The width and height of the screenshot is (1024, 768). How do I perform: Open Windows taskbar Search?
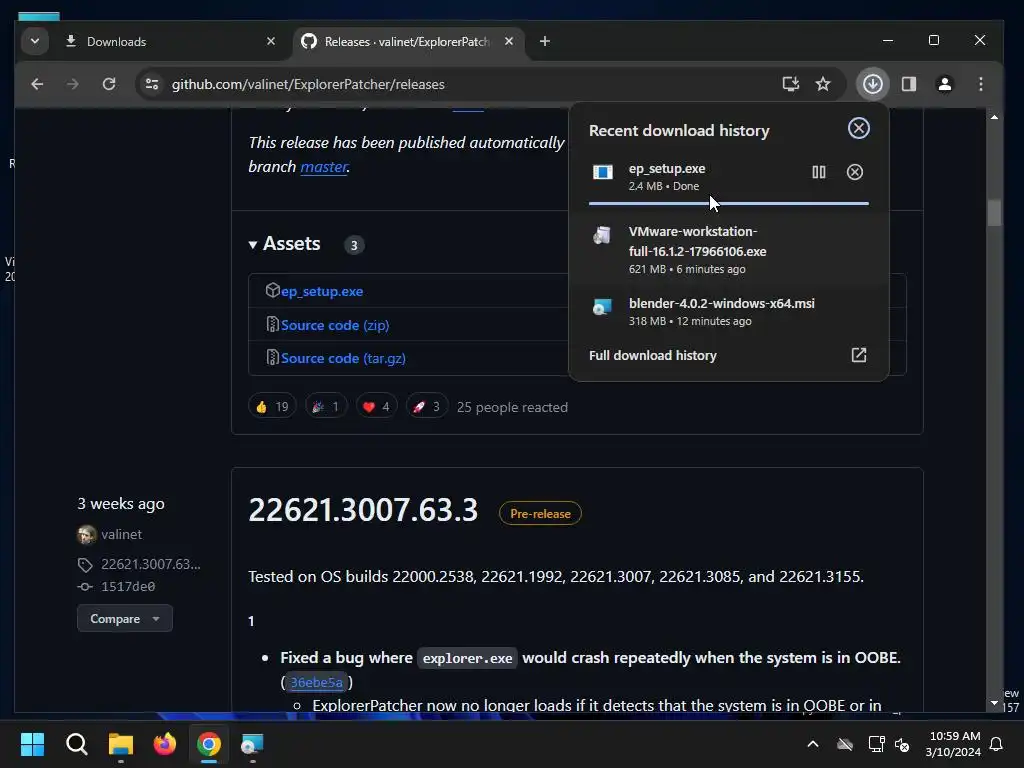click(76, 744)
